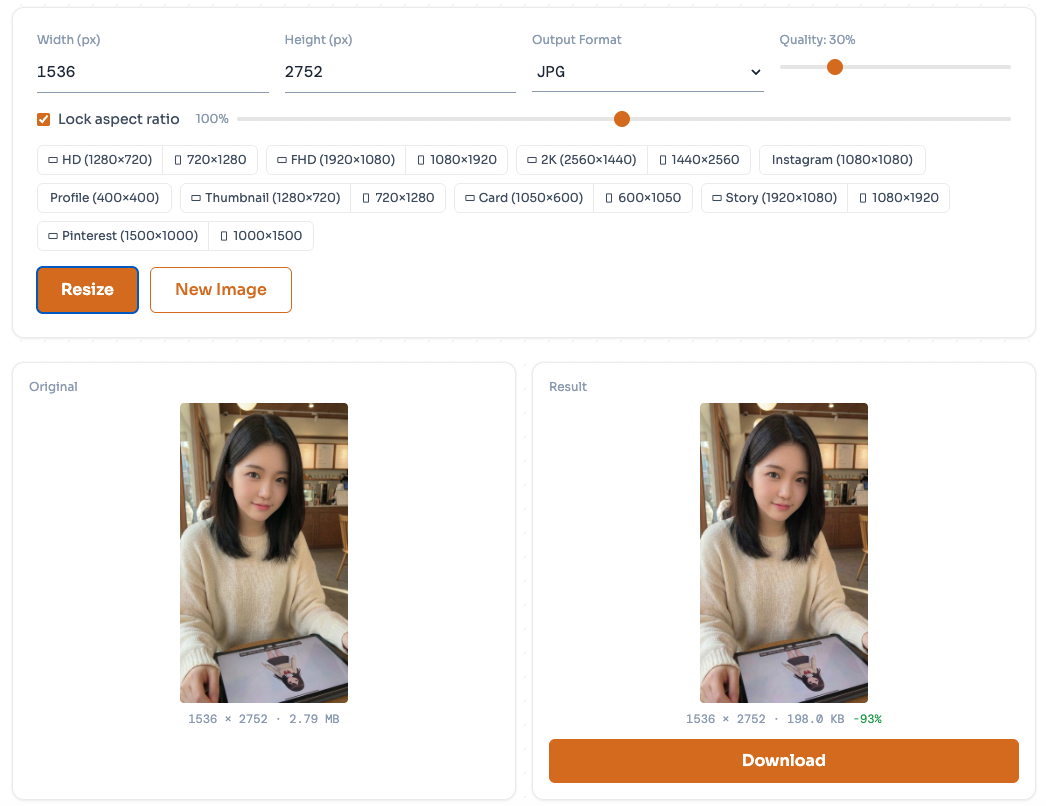The height and width of the screenshot is (806, 1046).
Task: Click the New Image button
Action: pyautogui.click(x=220, y=289)
